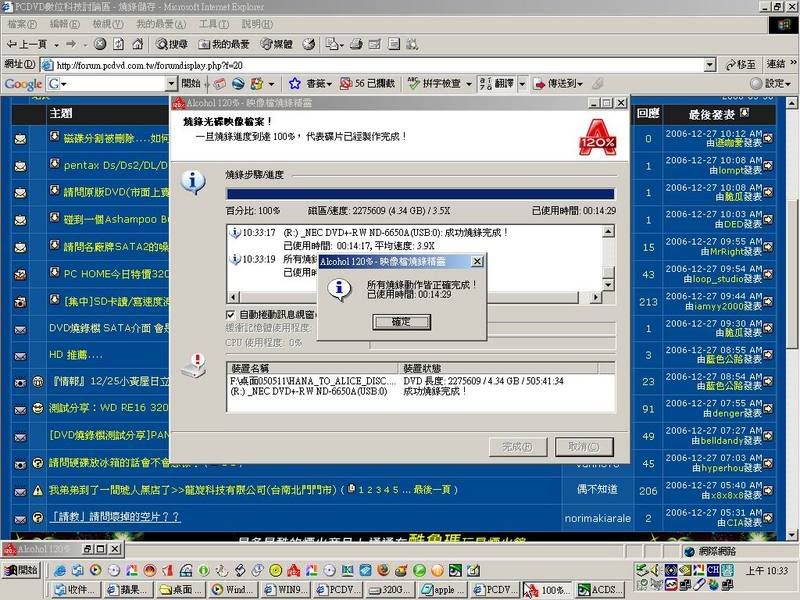Click the IE Refresh page button
Image resolution: width=800 pixels, height=600 pixels.
(118, 44)
